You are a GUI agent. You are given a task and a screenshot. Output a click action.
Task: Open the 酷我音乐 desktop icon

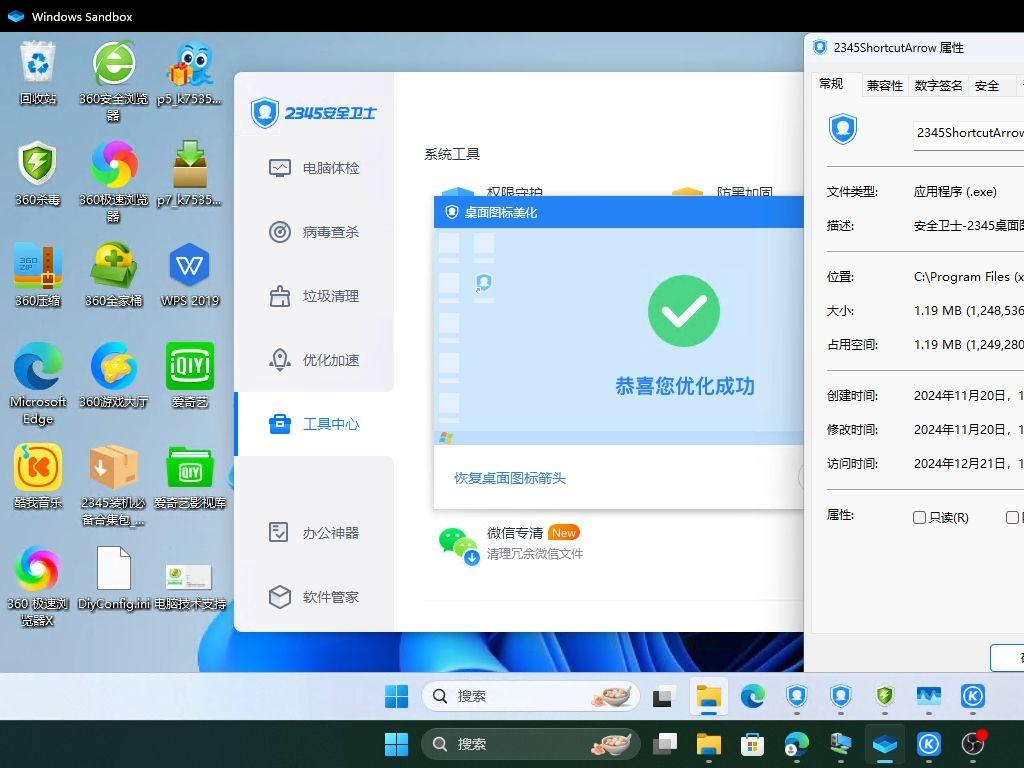click(38, 469)
